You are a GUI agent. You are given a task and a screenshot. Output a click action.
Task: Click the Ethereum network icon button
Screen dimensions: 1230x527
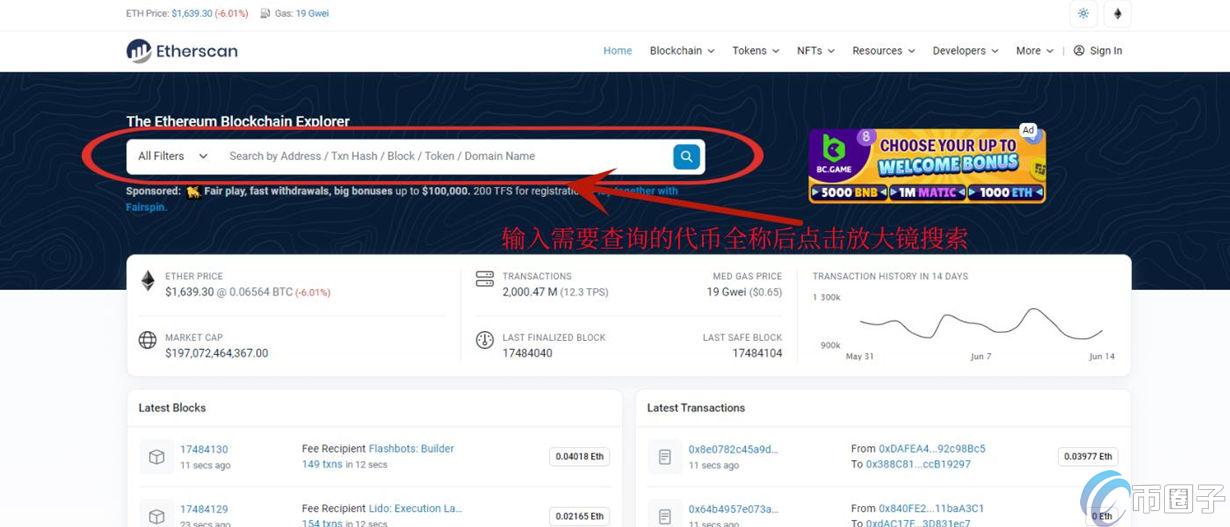[1117, 14]
